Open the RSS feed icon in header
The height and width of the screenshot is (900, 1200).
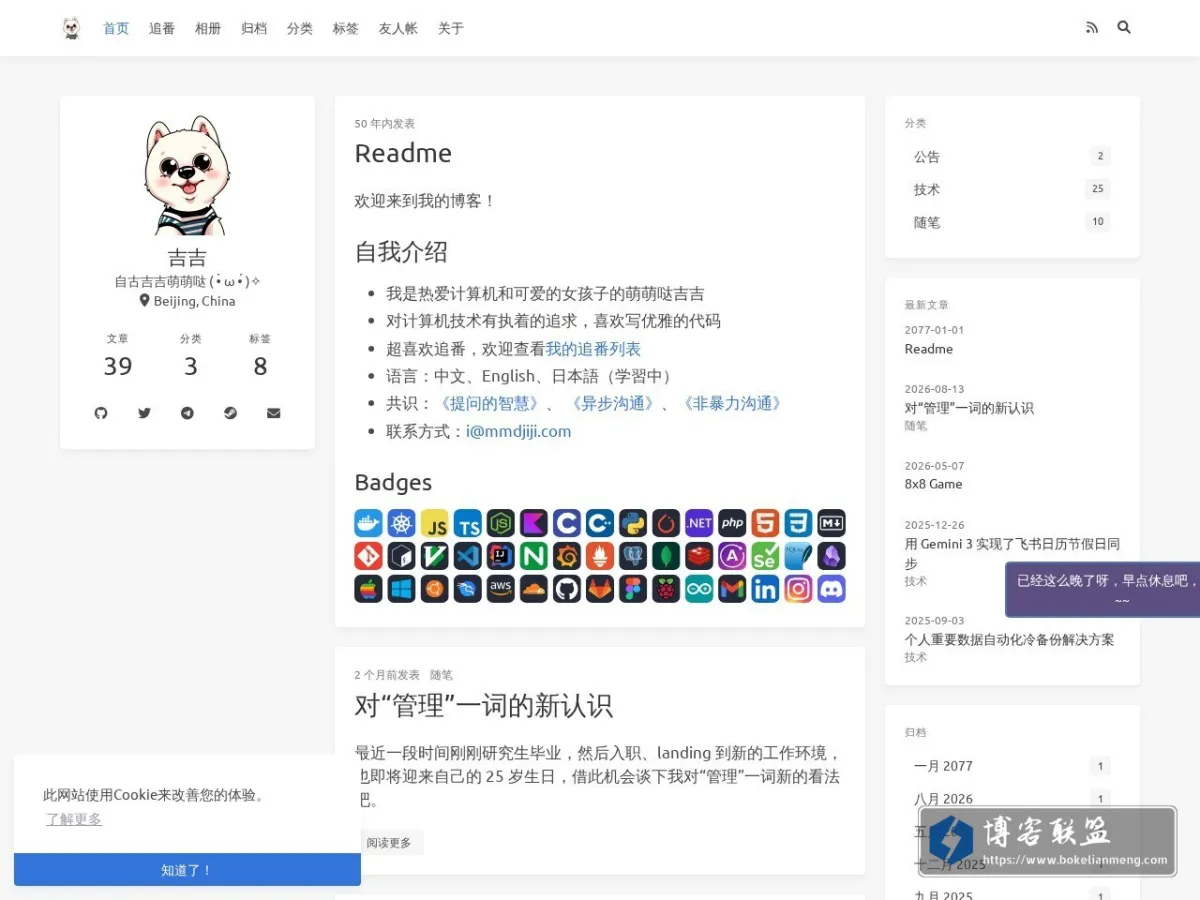tap(1092, 28)
